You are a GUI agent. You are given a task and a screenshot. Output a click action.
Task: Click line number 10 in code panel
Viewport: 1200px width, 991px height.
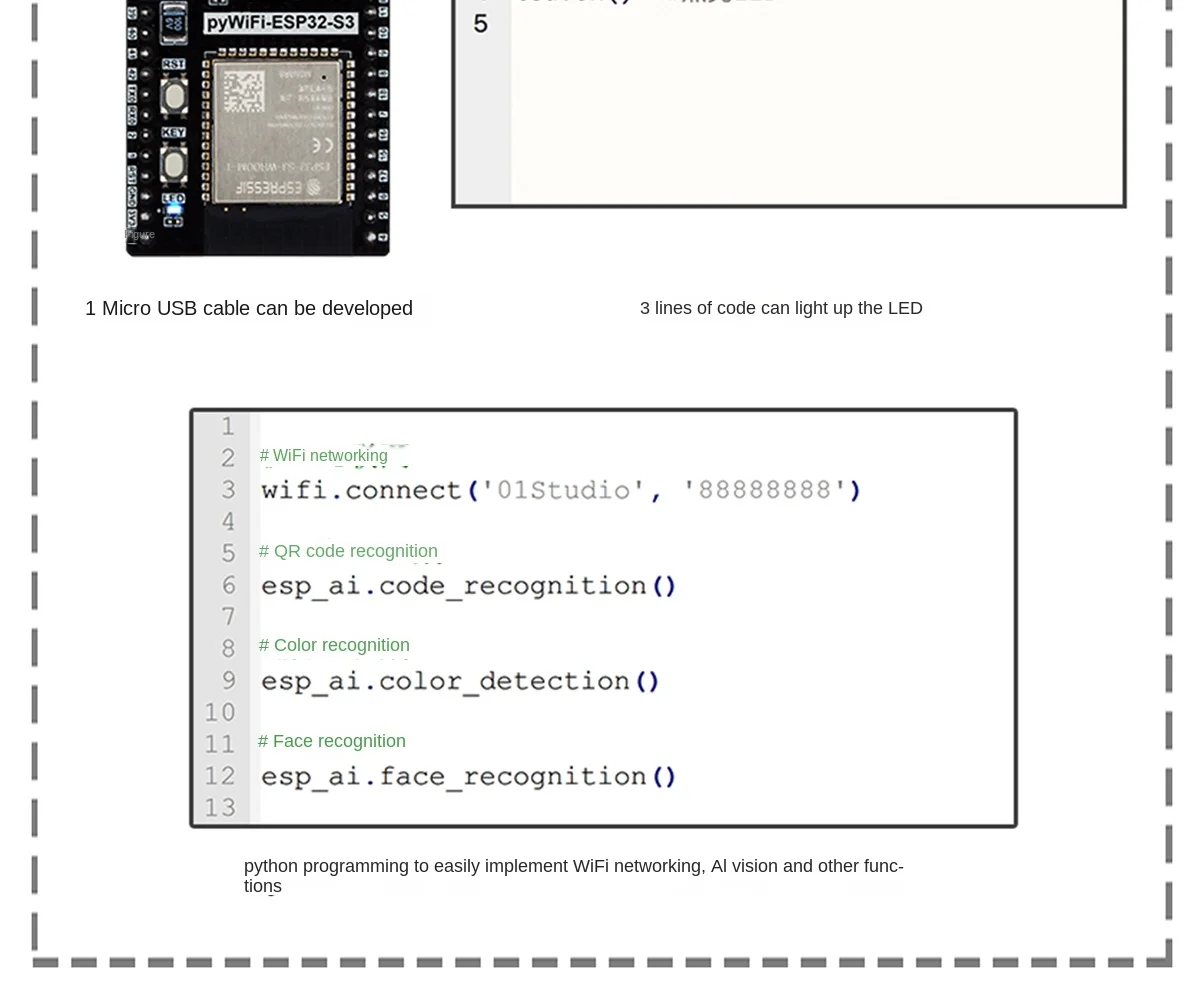point(220,712)
